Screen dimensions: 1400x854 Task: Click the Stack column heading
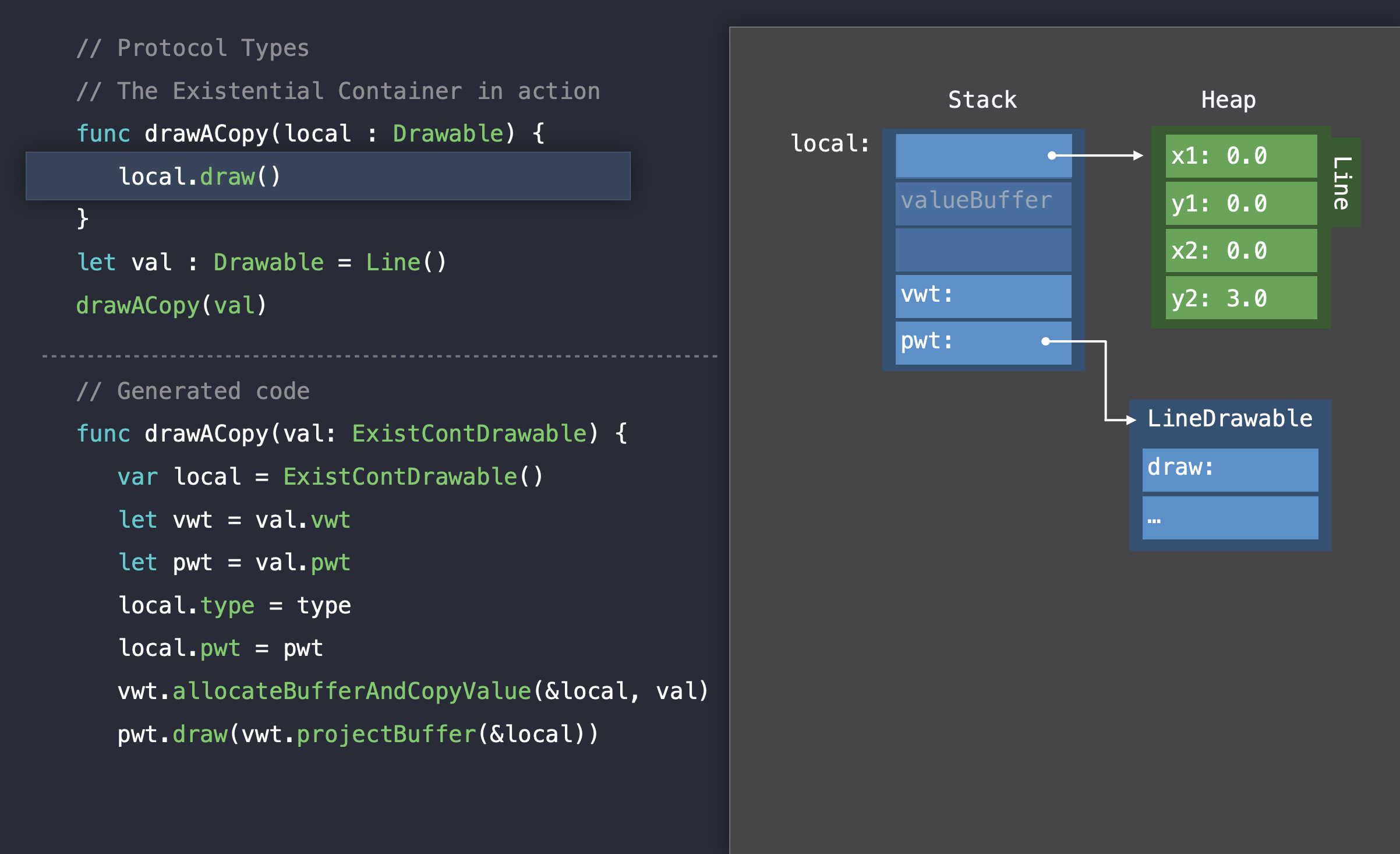(982, 100)
